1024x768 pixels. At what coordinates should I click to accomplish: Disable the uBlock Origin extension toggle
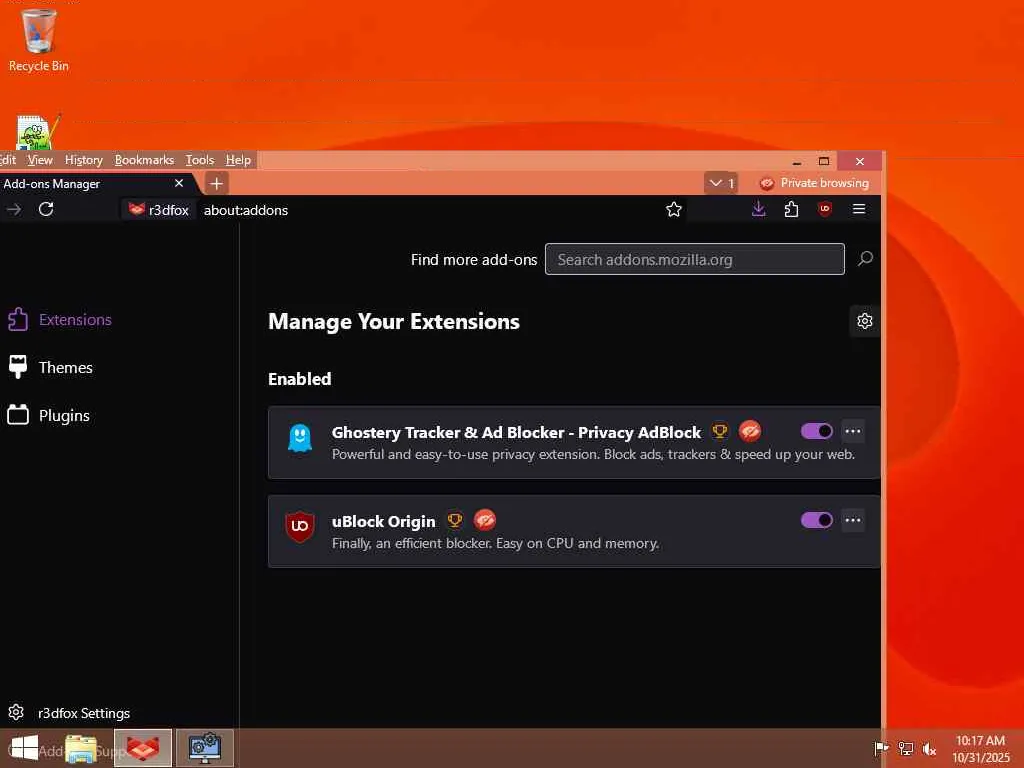816,520
